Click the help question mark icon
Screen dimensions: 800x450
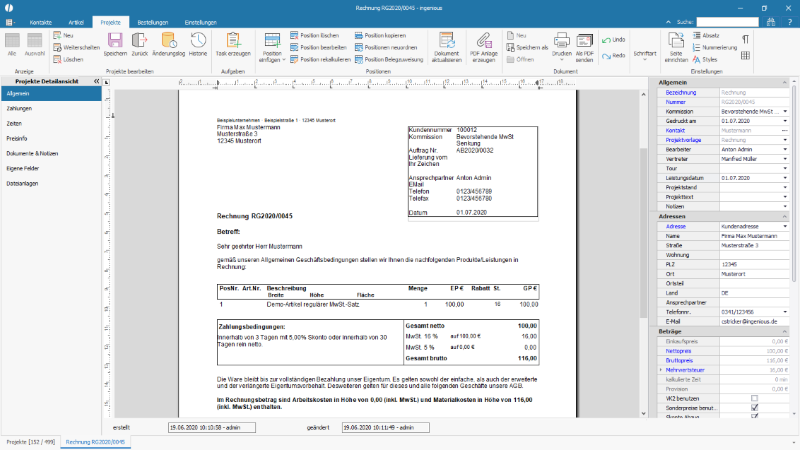click(x=790, y=22)
